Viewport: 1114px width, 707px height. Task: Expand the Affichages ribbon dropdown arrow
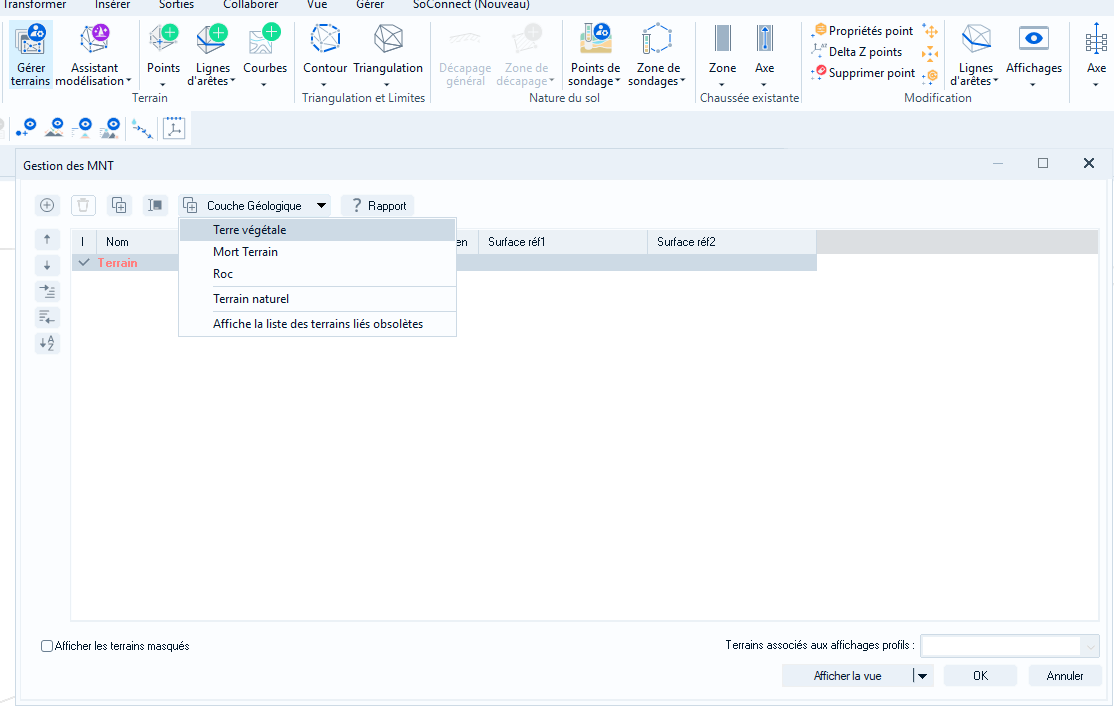[1033, 85]
